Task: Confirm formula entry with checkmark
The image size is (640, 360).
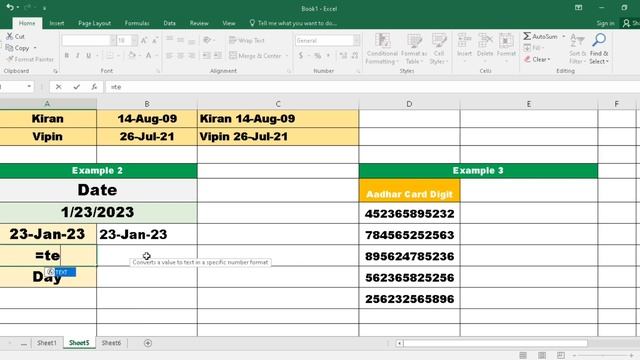Action: (x=76, y=87)
